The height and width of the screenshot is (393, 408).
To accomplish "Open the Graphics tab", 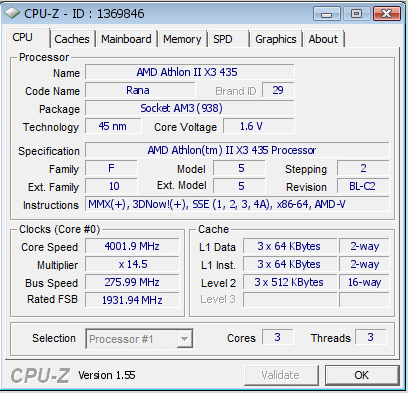I will 276,39.
